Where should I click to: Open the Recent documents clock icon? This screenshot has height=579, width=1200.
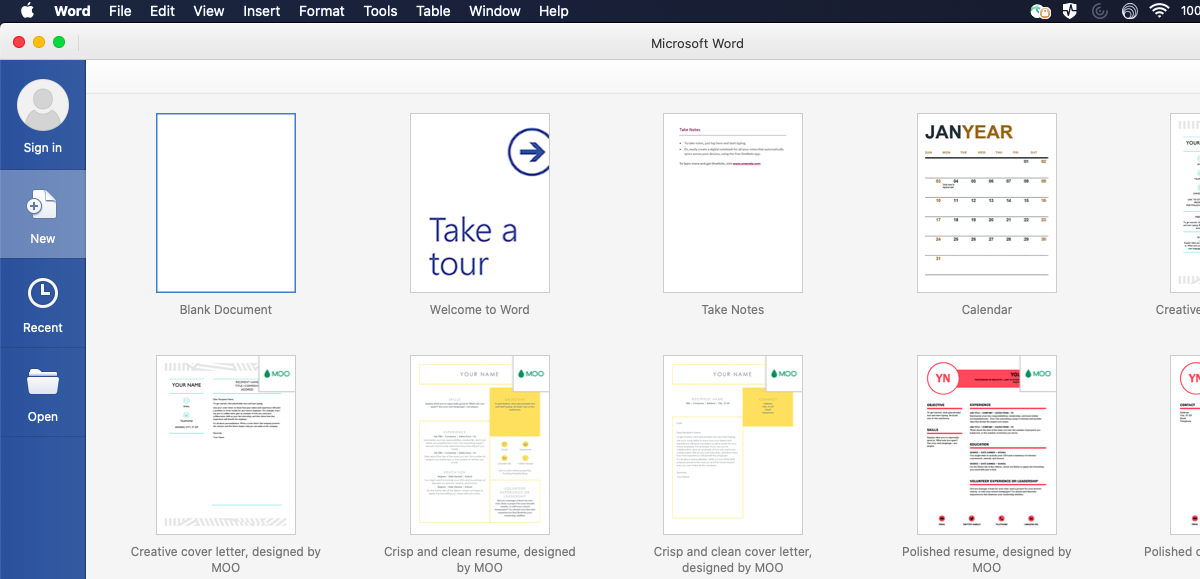click(43, 293)
